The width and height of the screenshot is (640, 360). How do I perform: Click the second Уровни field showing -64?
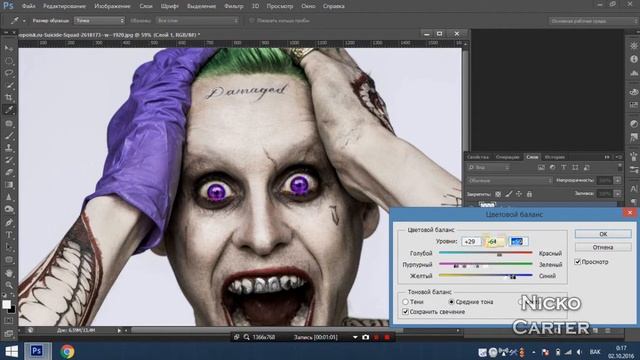click(494, 241)
